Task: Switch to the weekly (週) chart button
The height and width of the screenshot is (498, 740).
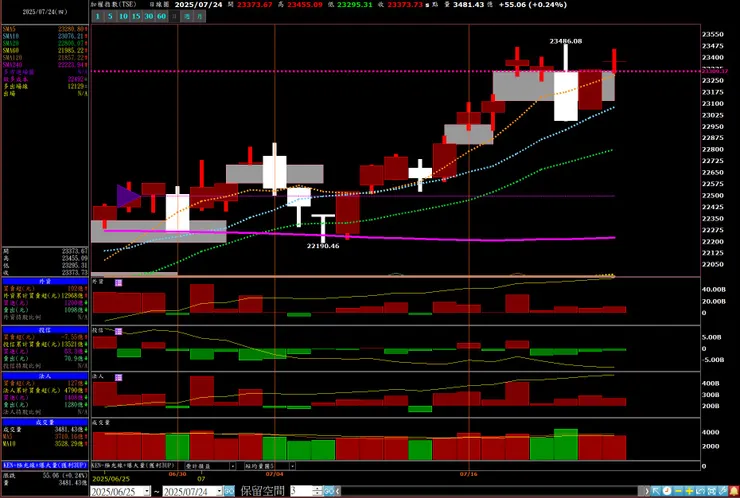Action: pos(187,17)
